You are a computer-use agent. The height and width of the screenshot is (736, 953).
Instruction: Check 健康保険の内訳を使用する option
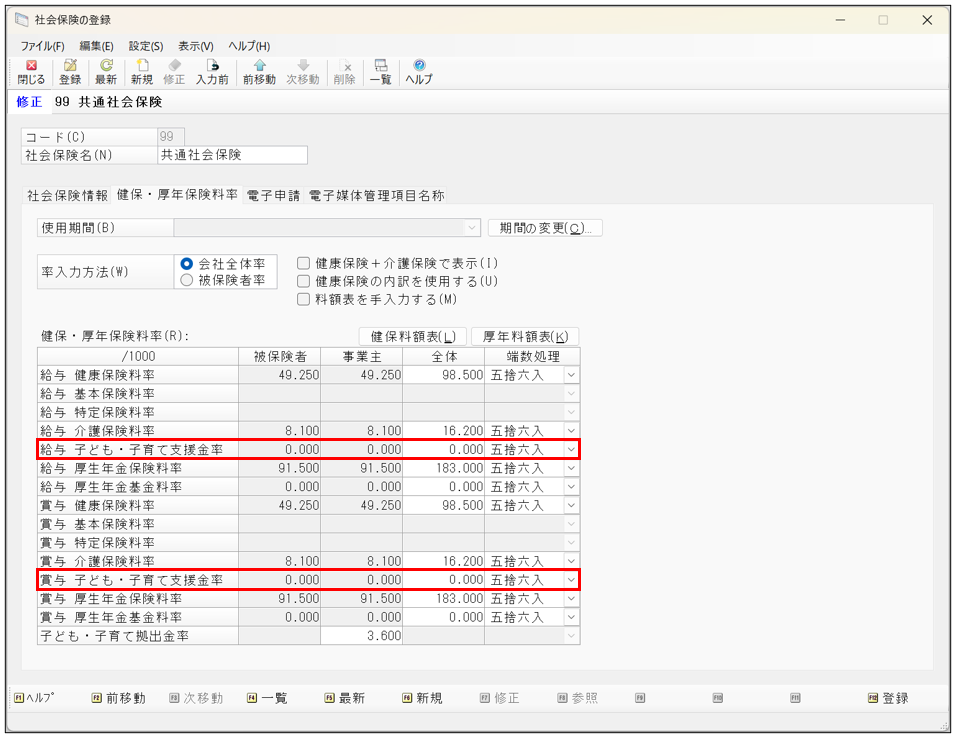click(x=304, y=281)
